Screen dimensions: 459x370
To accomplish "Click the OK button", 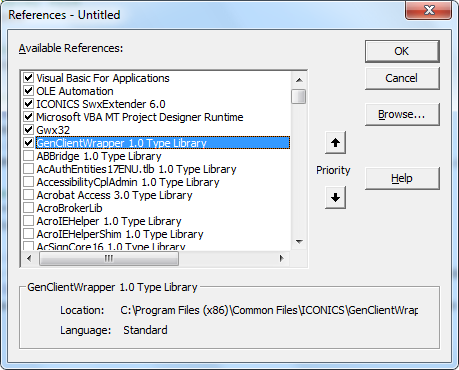I will coord(402,51).
